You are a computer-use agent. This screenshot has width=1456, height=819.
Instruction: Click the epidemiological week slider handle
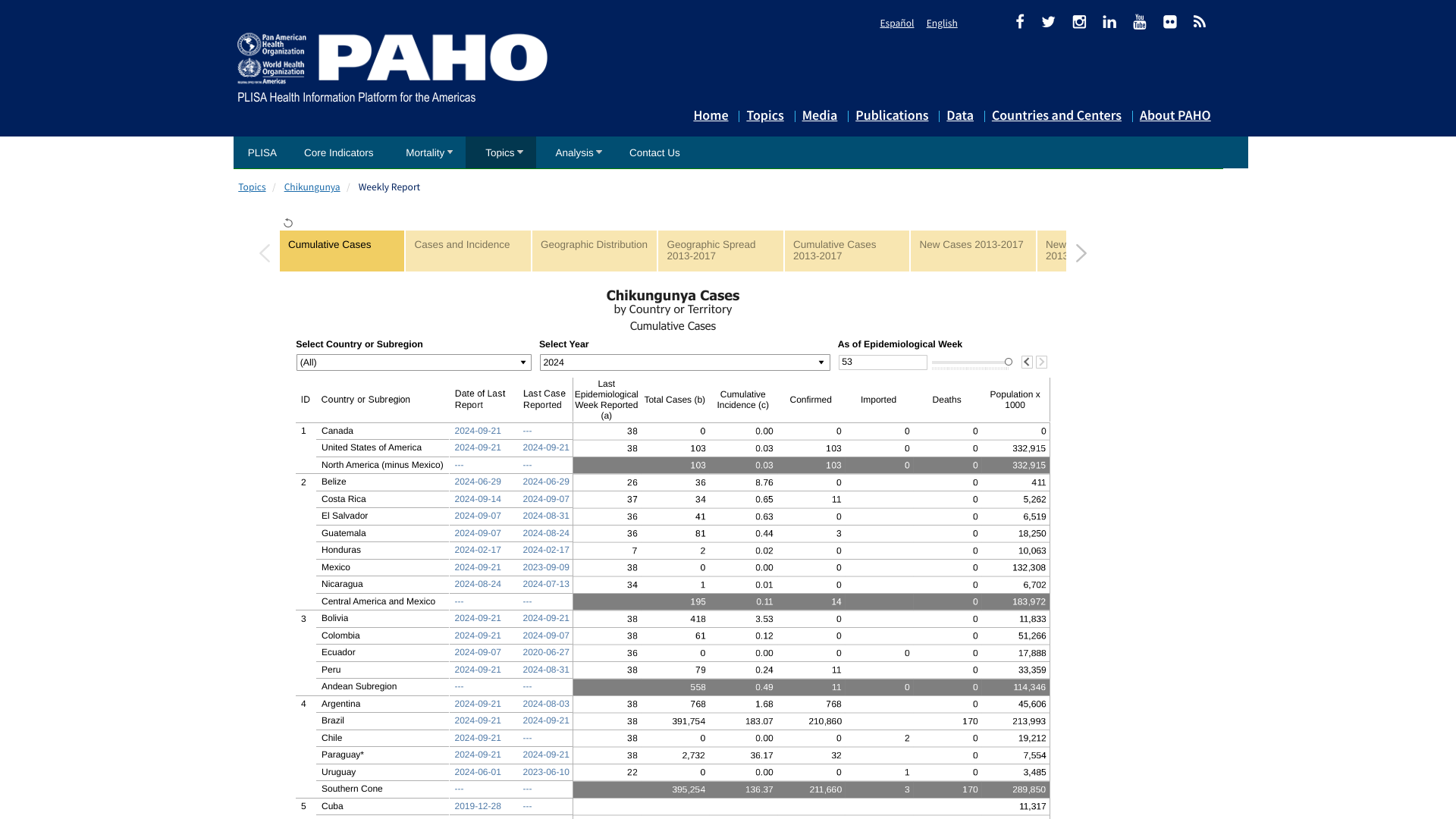point(1009,362)
